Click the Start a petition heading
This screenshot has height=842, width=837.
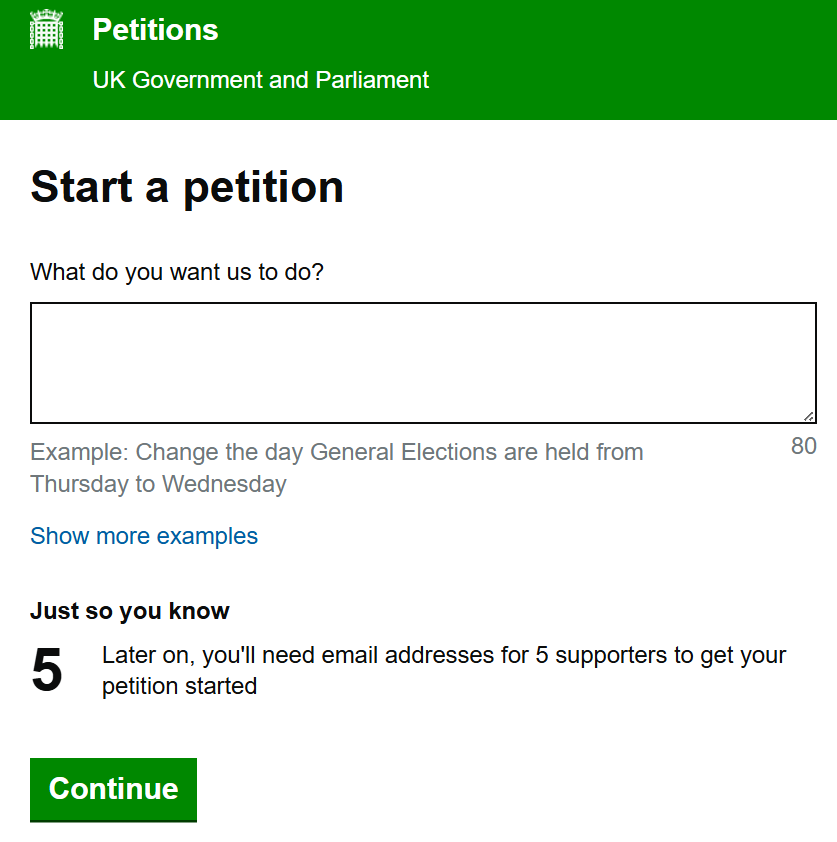187,187
